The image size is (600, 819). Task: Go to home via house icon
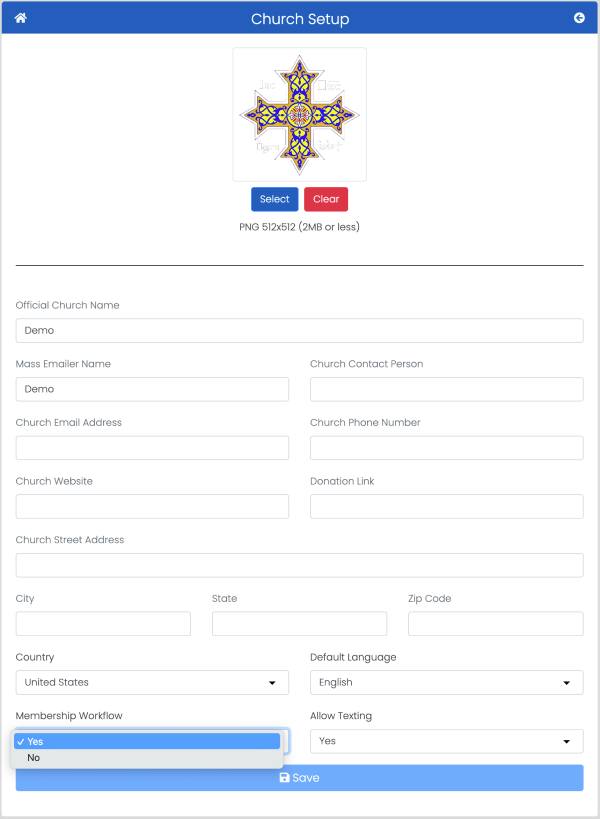coord(20,18)
